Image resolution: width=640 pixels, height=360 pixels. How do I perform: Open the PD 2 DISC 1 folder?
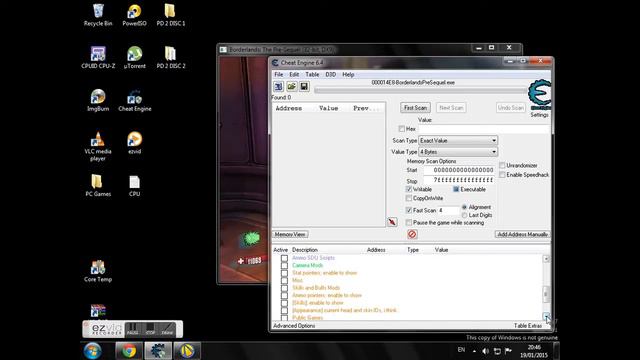coord(171,15)
